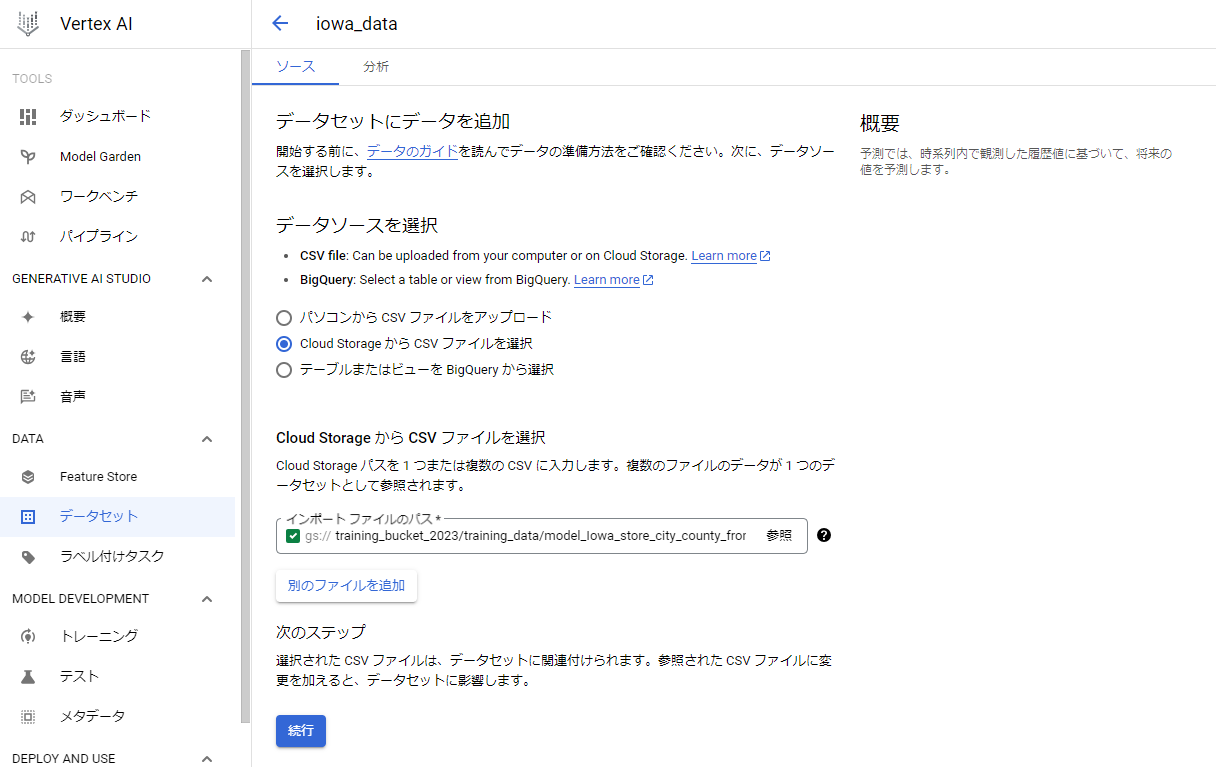
Task: Click external link icon after BigQuery Learn more
Action: (x=648, y=280)
